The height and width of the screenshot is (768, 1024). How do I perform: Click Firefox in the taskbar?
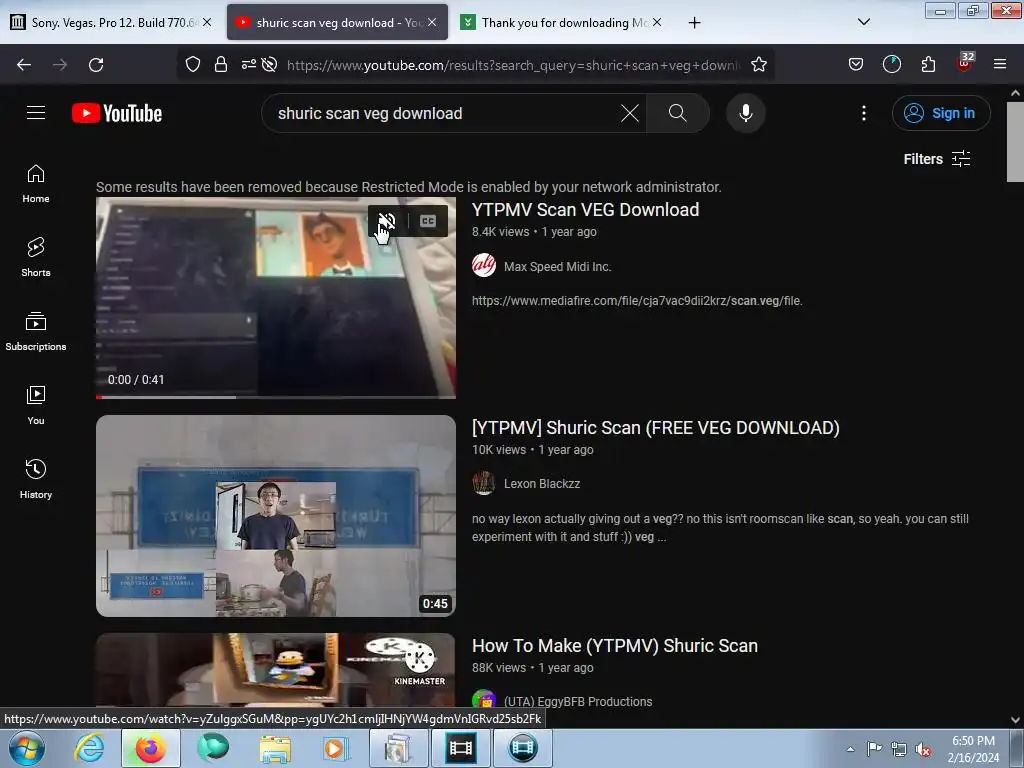[151, 748]
